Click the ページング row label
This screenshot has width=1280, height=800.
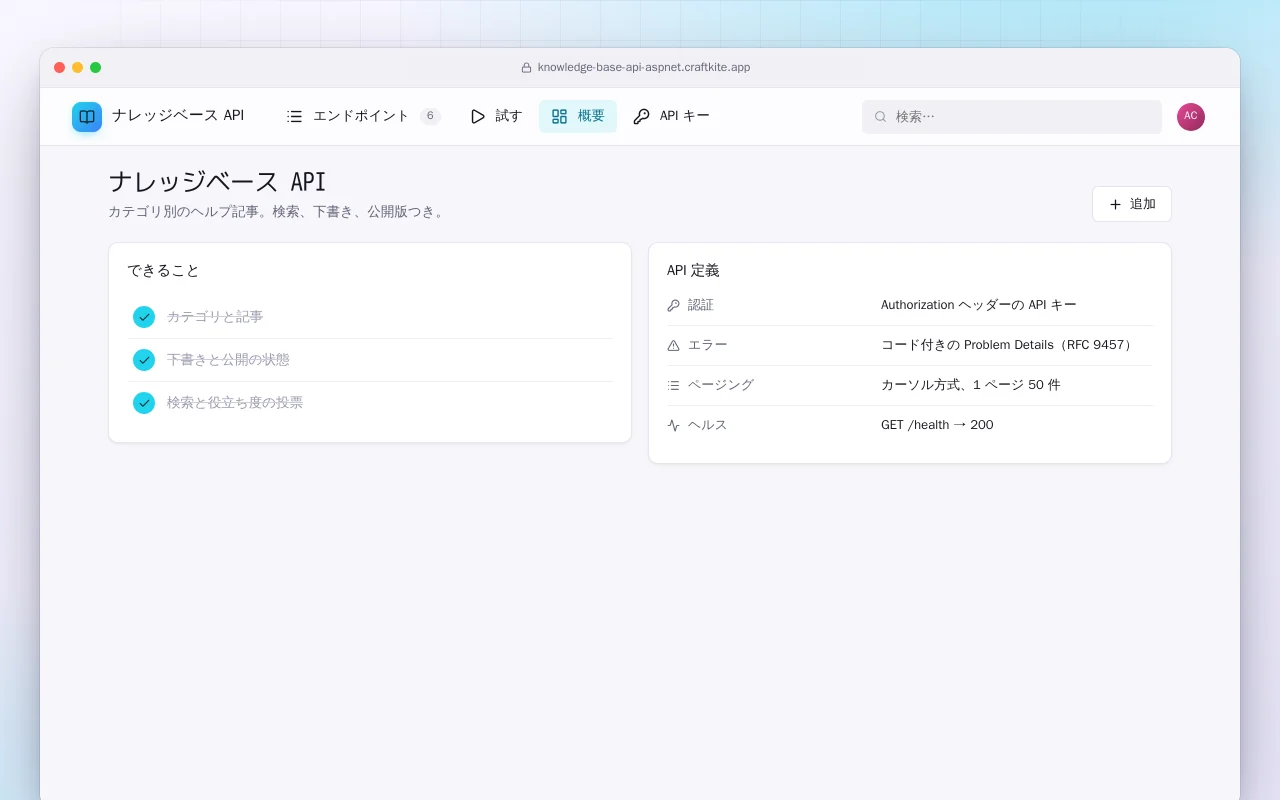[x=721, y=385]
